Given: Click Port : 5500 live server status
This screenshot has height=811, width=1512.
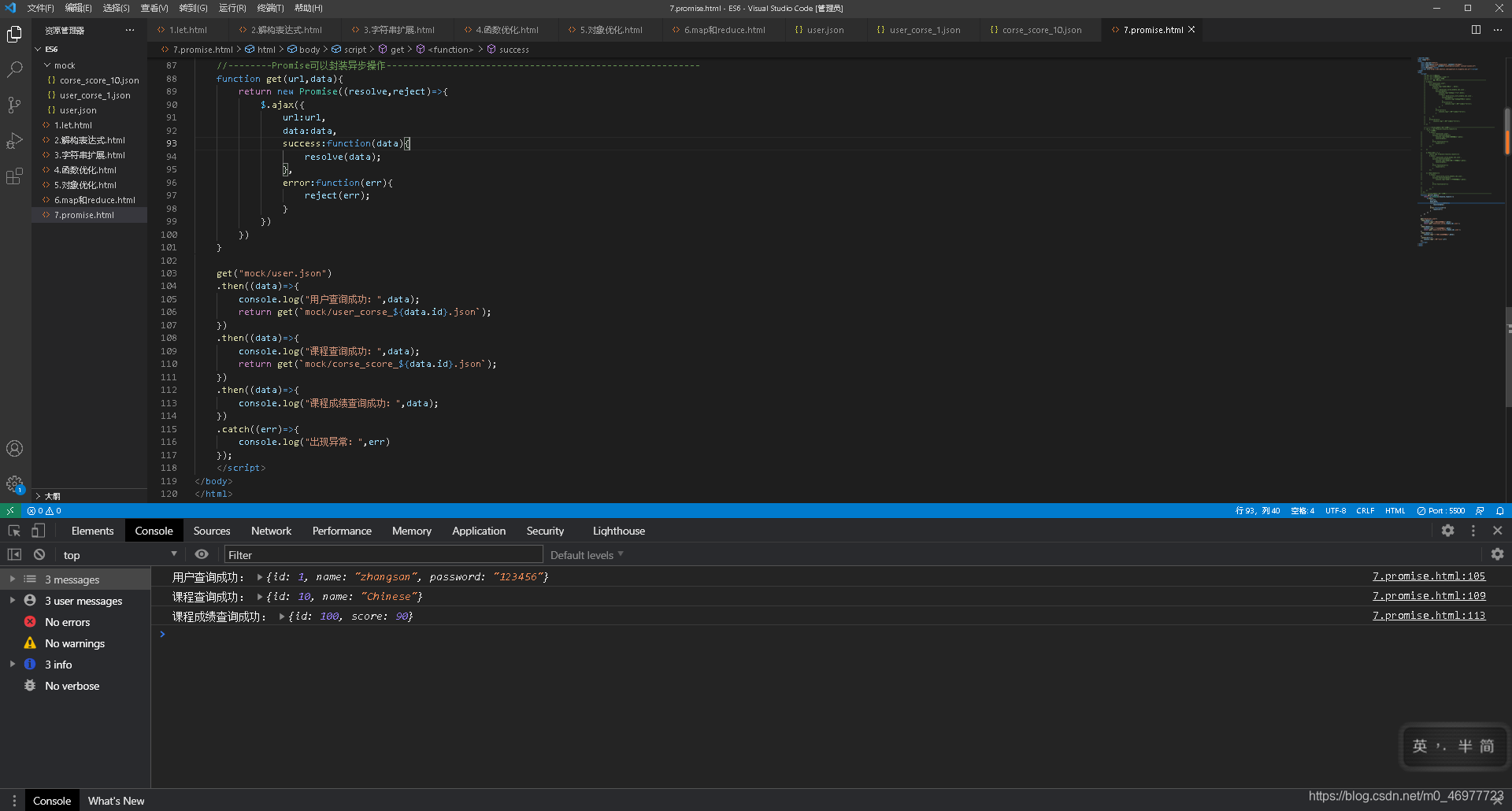Looking at the screenshot, I should (1440, 511).
